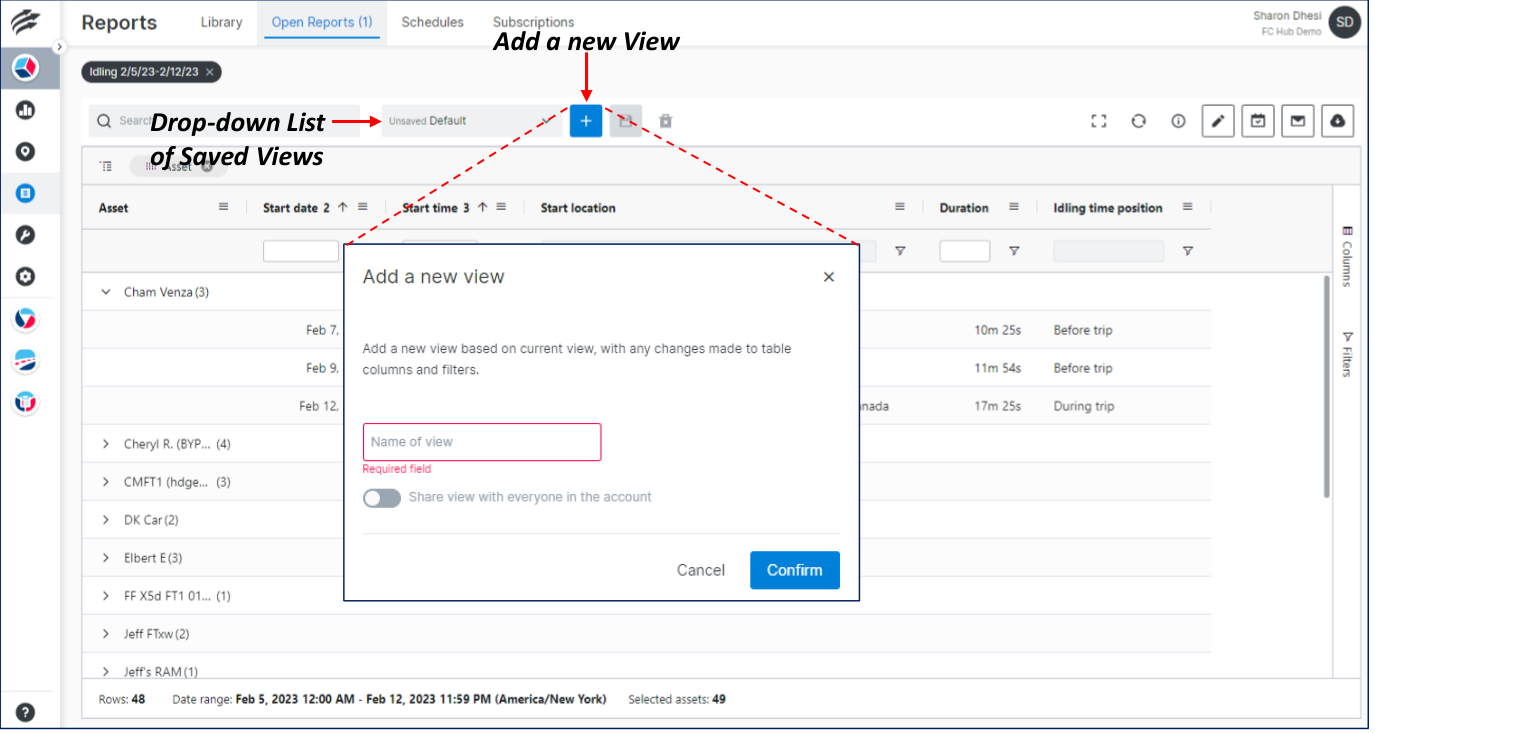Collapse the Cham Venza asset group
Image resolution: width=1534 pixels, height=733 pixels.
pos(106,292)
